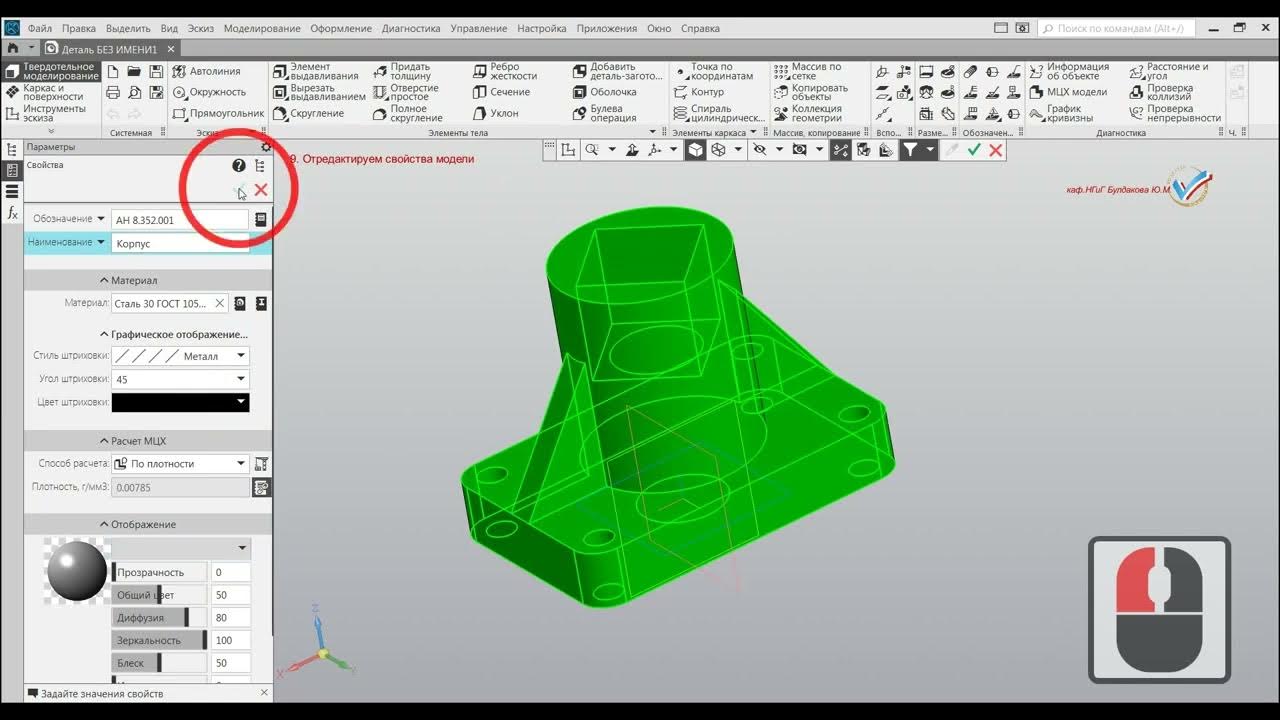This screenshot has width=1280, height=720.
Task: Measure with Расстояние и угол
Action: [1169, 71]
